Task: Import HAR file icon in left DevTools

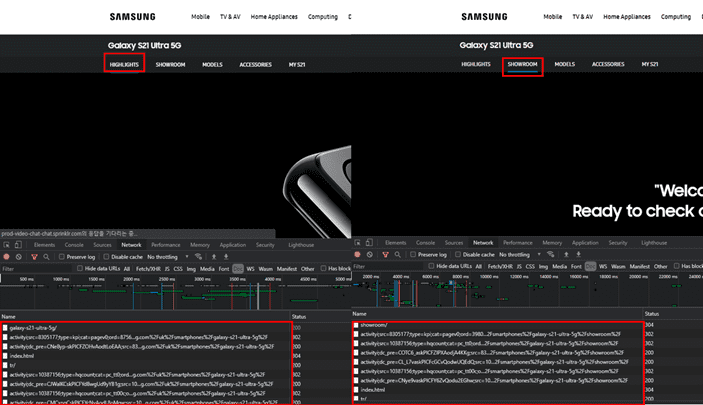Action: click(214, 257)
